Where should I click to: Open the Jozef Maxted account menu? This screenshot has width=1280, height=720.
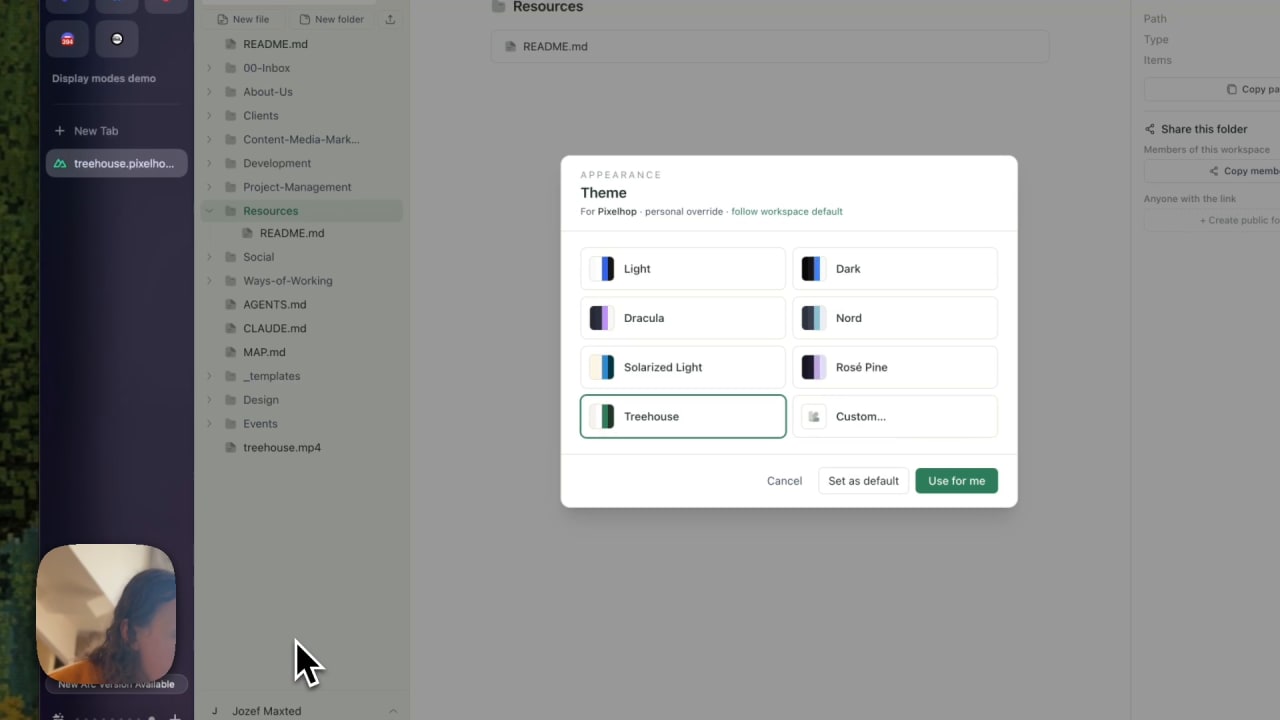point(302,711)
